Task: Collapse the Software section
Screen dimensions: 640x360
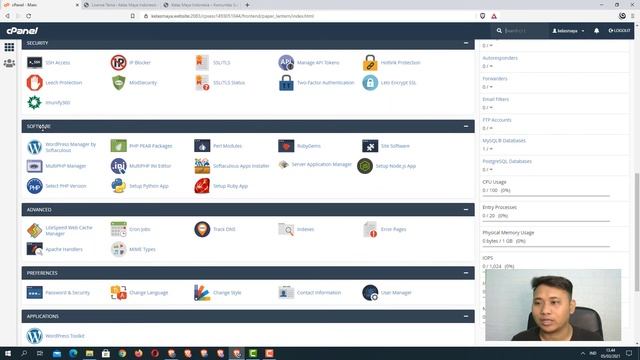Action: (x=466, y=126)
